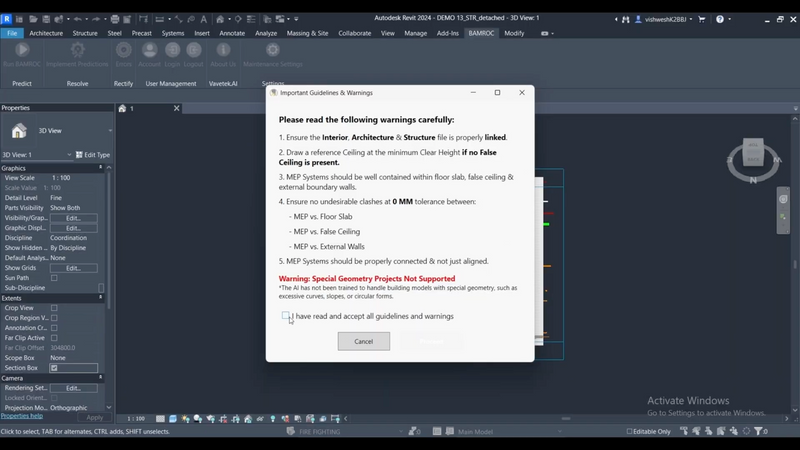Click Edit button for Visibility/Graphics
This screenshot has width=800, height=450.
pyautogui.click(x=73, y=218)
